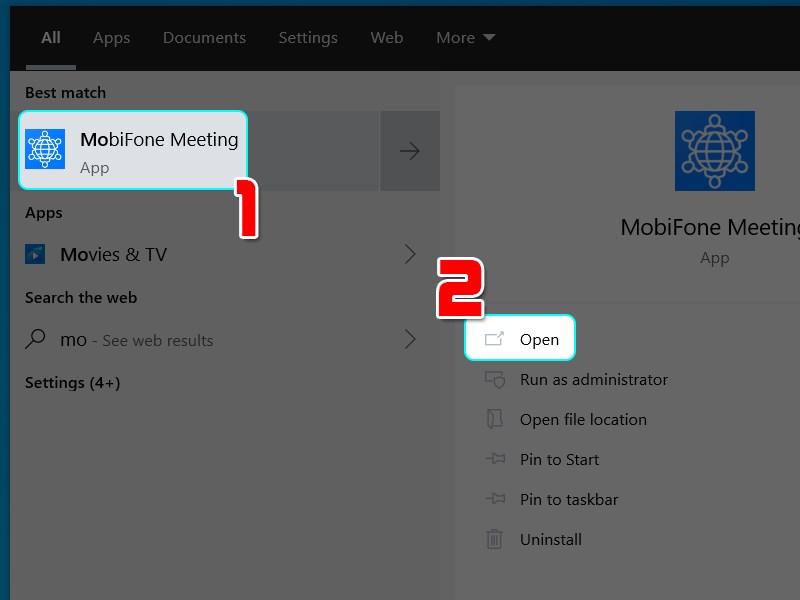Click the large MobiFone Meeting icon in details pane
The image size is (800, 600).
(714, 151)
